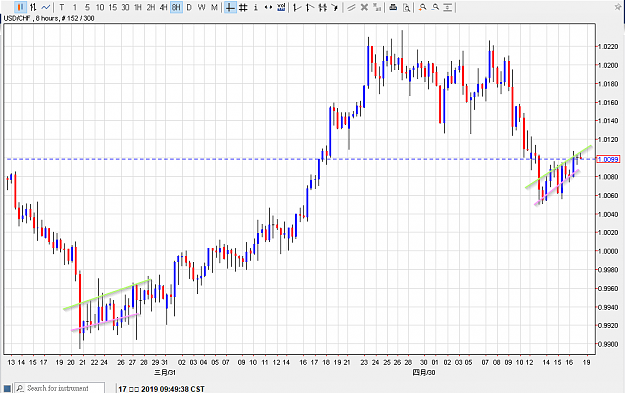Screen dimensions: 625x393
Task: Click the second bar-with-line drawing icon
Action: click(x=309, y=7)
